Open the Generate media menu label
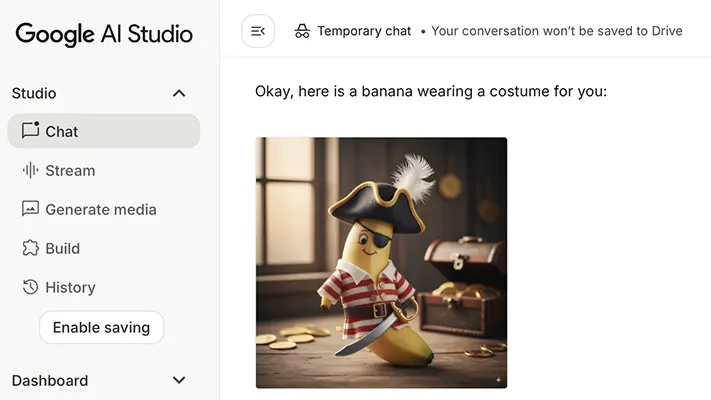This screenshot has width=711, height=400. [x=101, y=209]
